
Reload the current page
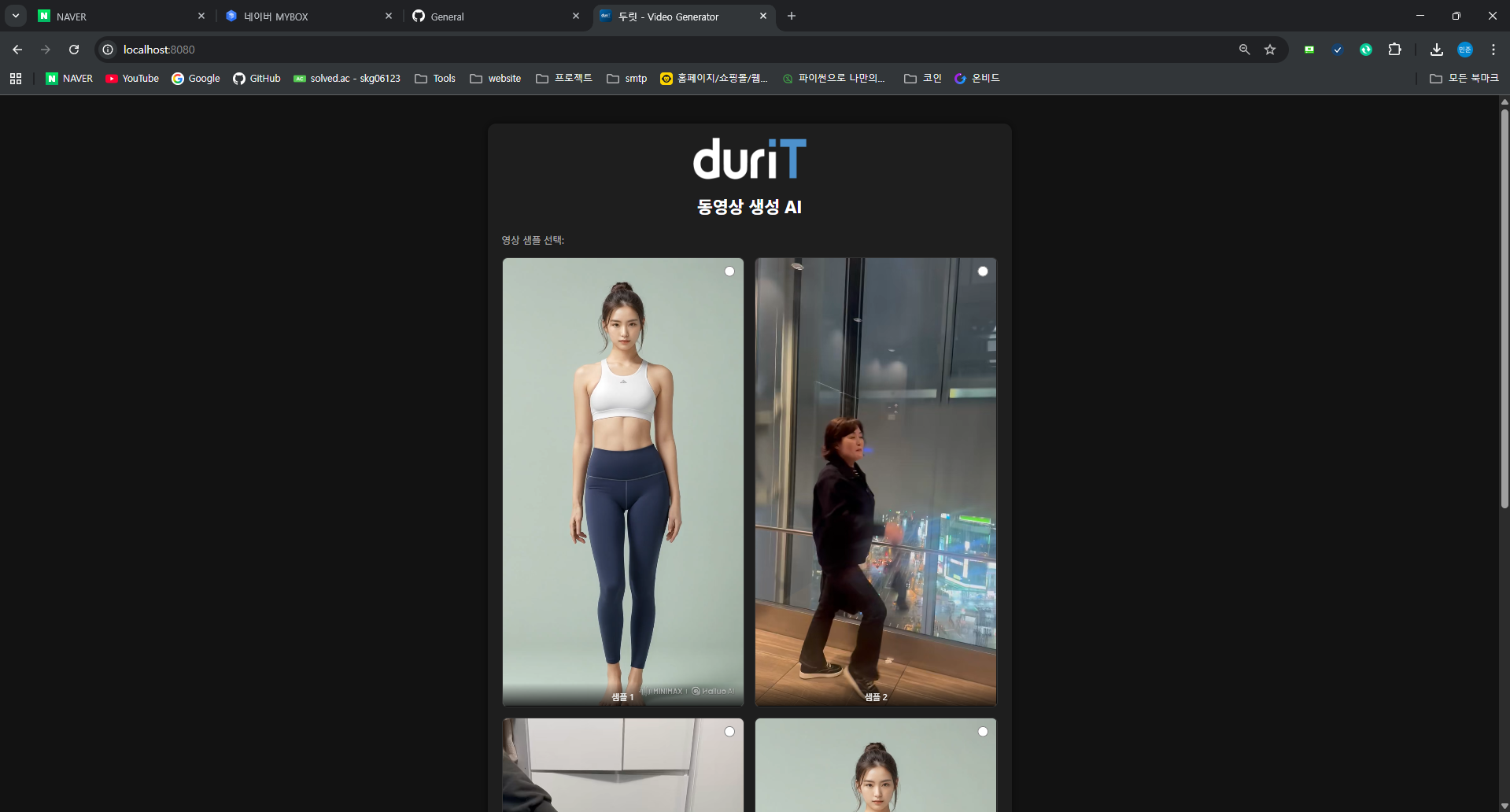tap(74, 50)
